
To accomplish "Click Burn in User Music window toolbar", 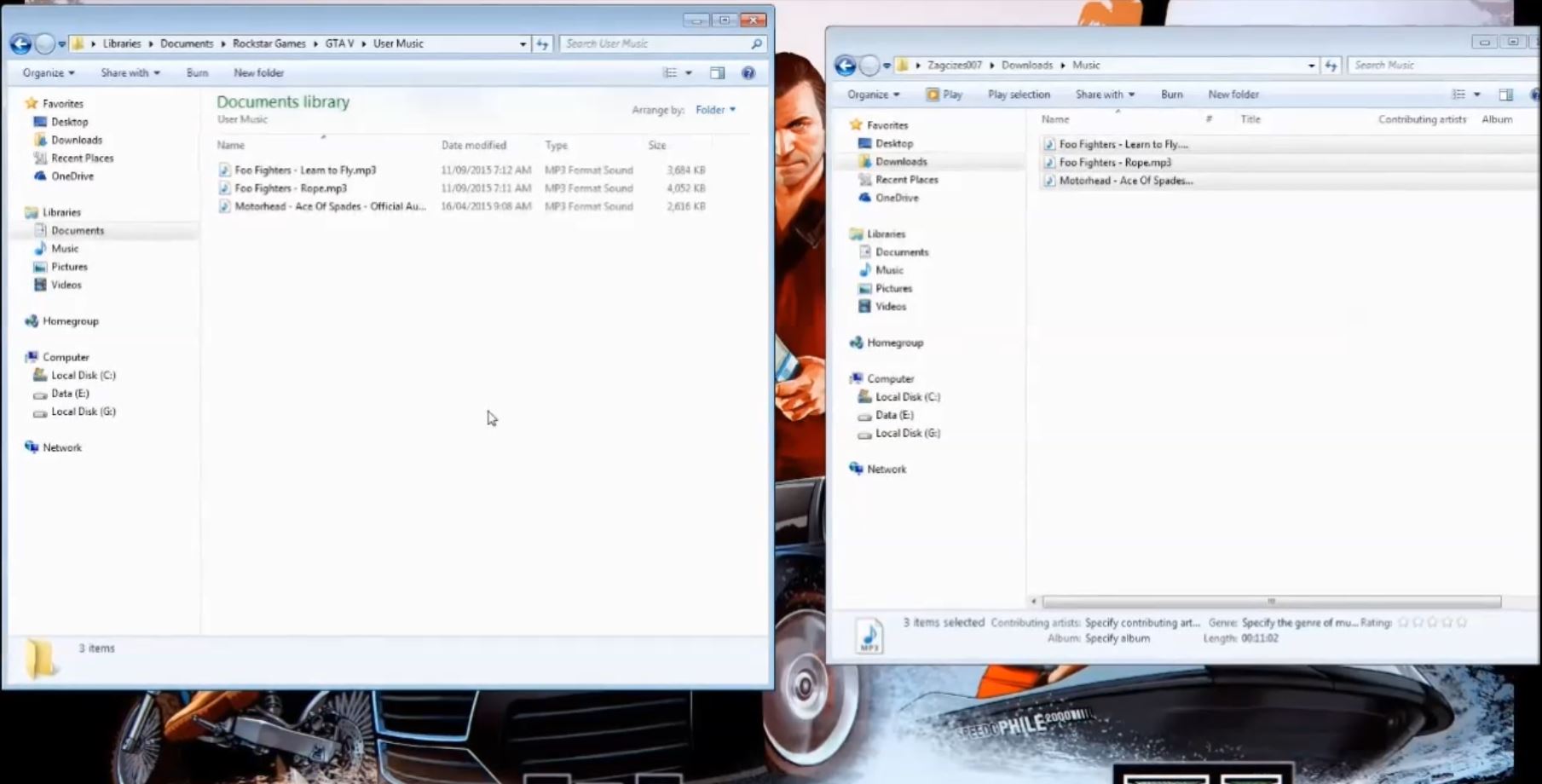I will click(x=197, y=73).
